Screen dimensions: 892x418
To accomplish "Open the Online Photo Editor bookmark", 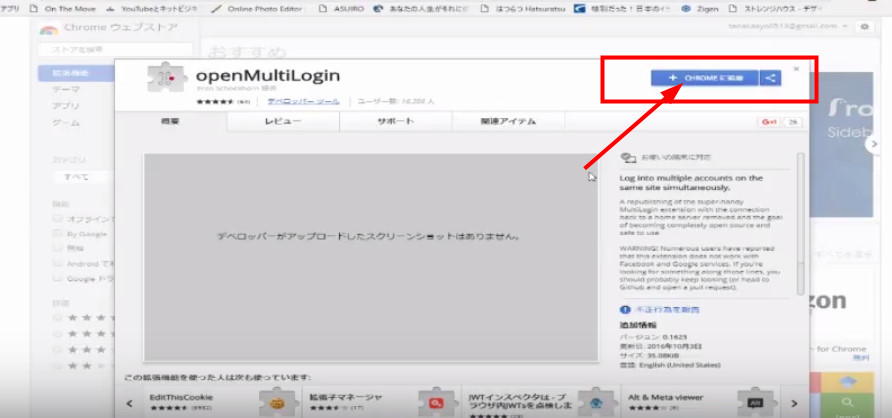I will point(257,9).
